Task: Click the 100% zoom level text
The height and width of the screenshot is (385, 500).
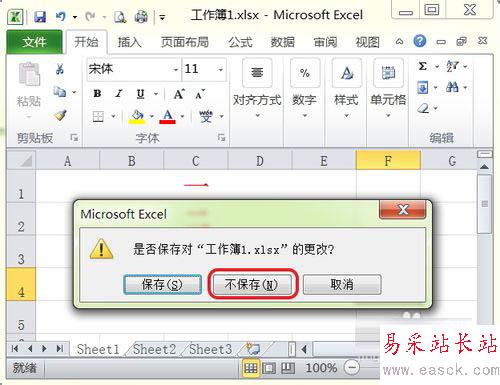Action: [x=321, y=368]
